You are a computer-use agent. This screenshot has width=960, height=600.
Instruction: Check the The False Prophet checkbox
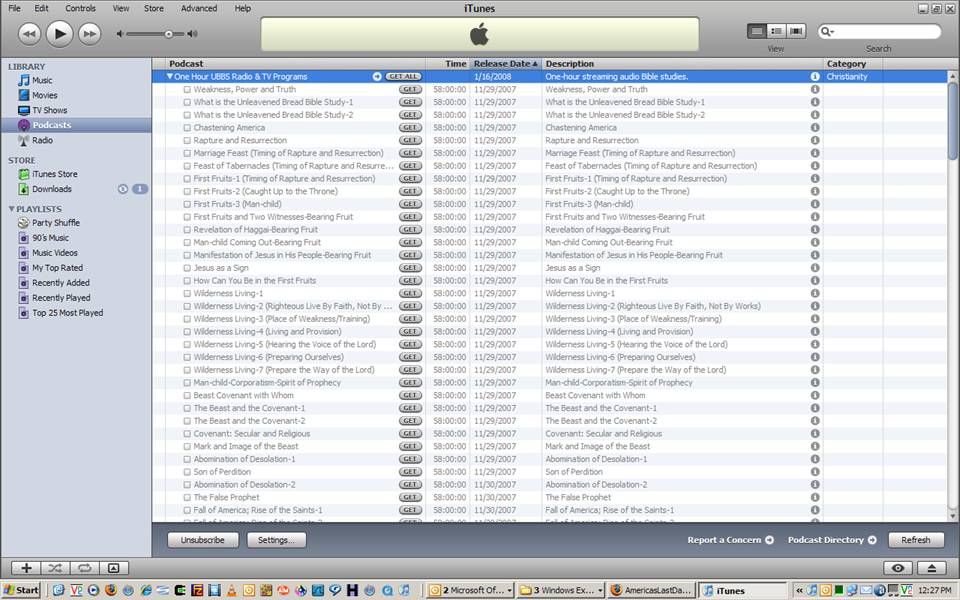pos(187,497)
